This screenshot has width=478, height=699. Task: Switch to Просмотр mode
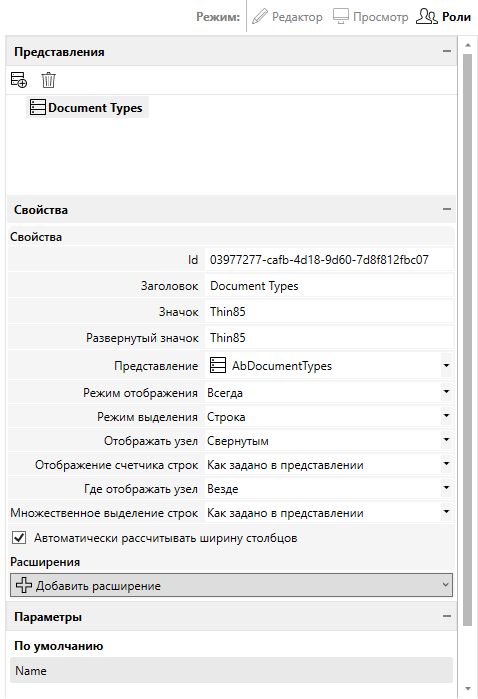[371, 17]
